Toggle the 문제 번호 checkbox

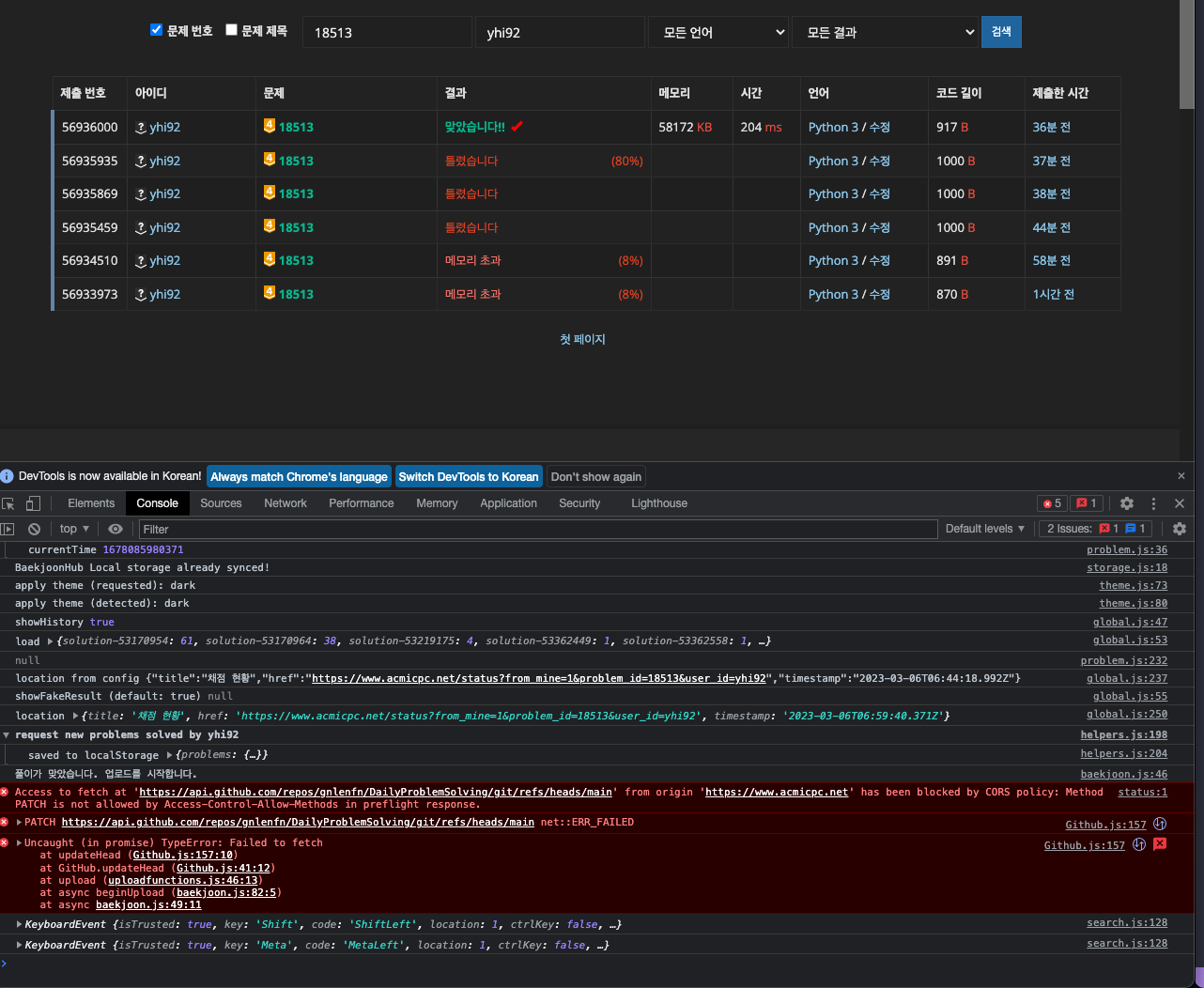(157, 30)
